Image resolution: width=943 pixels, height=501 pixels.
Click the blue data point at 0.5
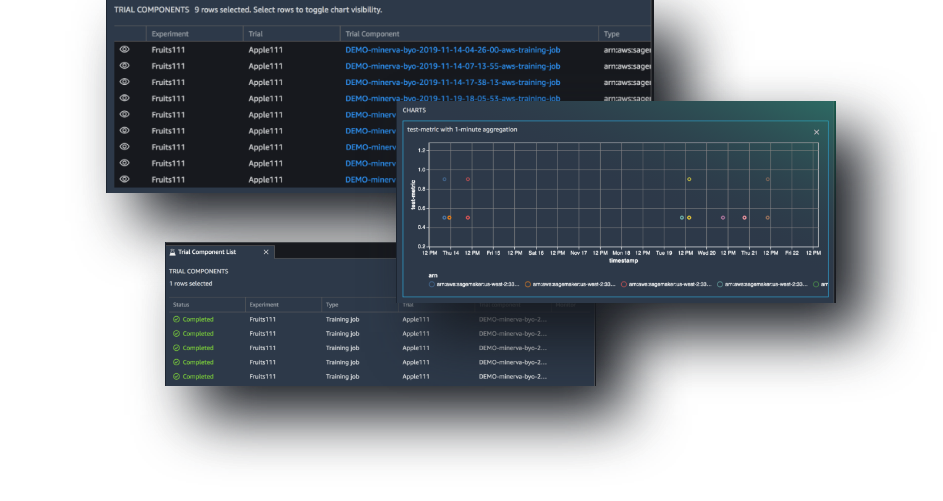tap(444, 218)
